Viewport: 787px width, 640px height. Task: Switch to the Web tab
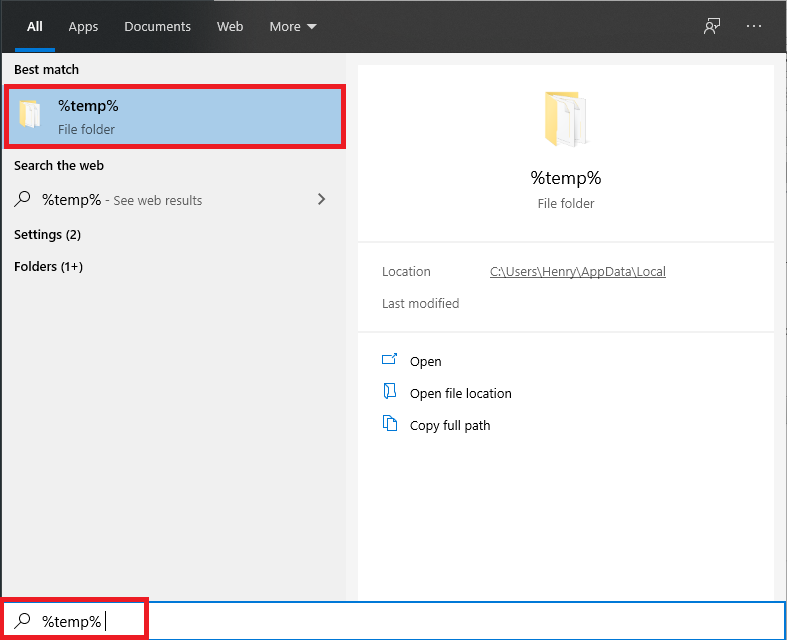click(x=230, y=27)
